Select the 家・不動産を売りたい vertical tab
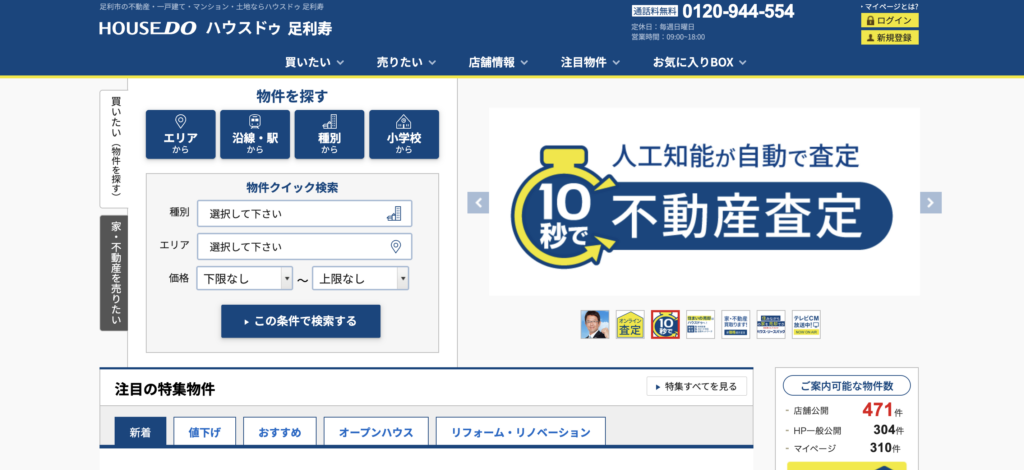Image resolution: width=1024 pixels, height=470 pixels. click(x=114, y=273)
